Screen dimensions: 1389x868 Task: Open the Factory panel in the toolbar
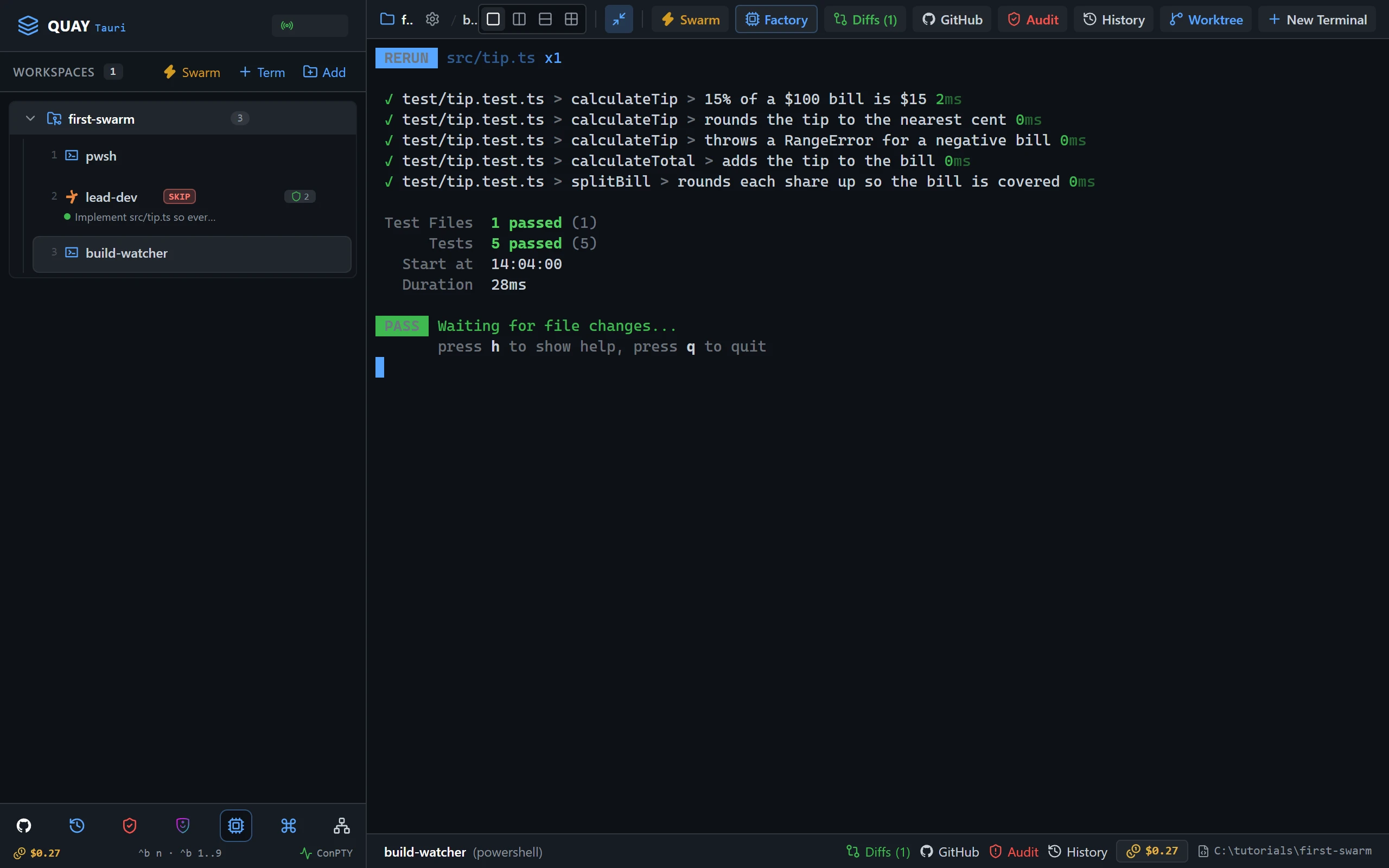(776, 20)
